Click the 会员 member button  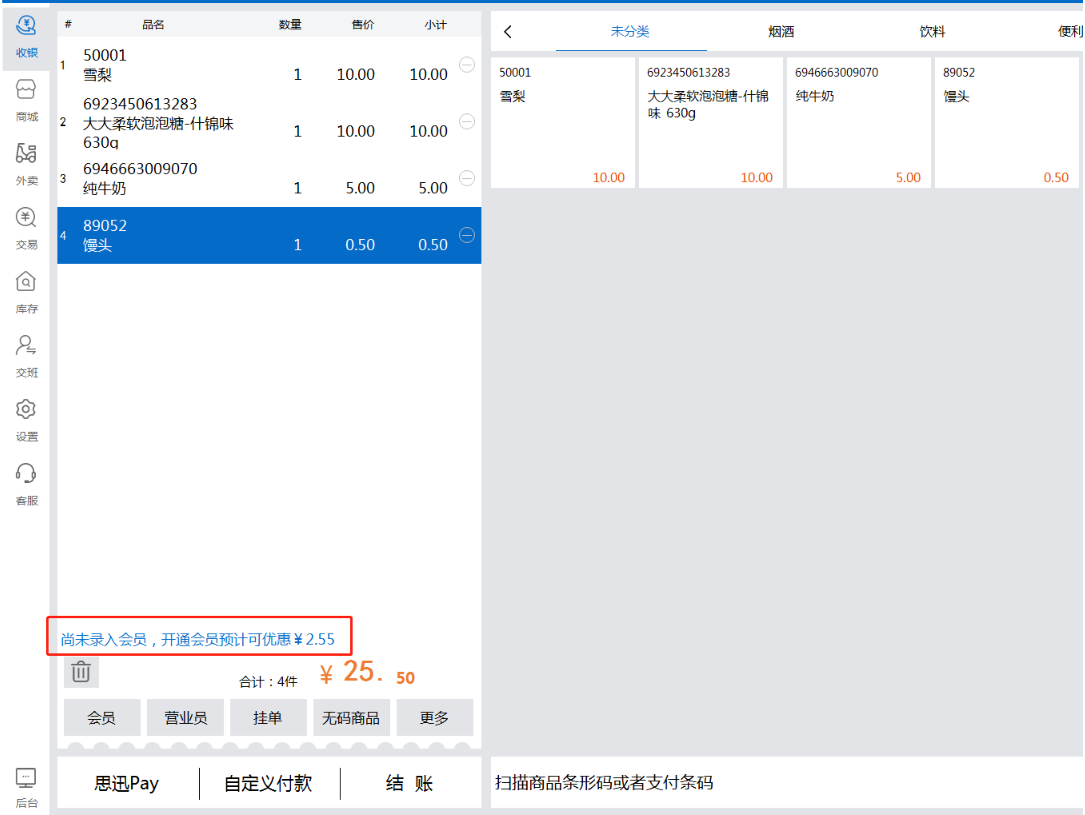(102, 717)
